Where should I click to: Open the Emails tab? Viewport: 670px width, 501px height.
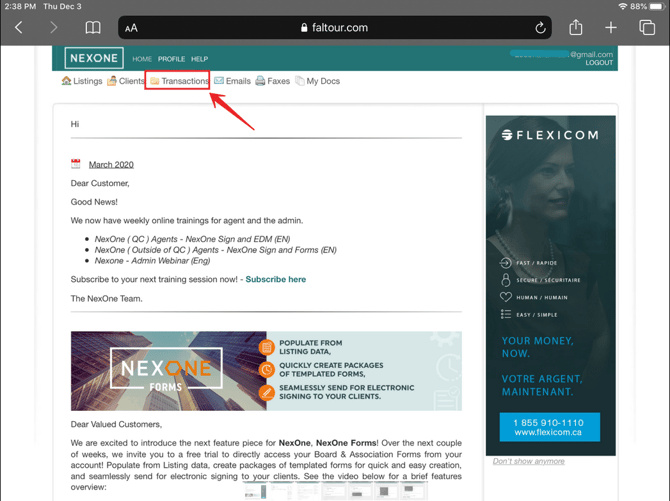[x=232, y=81]
